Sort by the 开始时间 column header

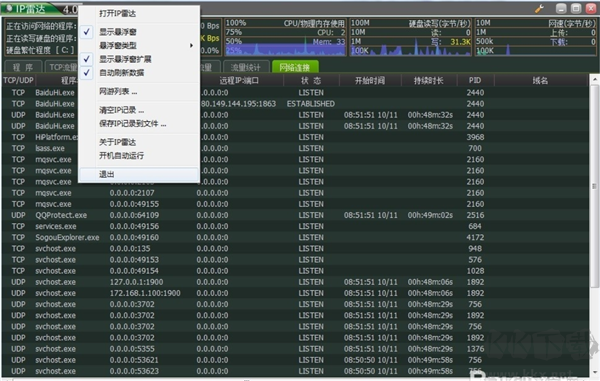[x=370, y=80]
